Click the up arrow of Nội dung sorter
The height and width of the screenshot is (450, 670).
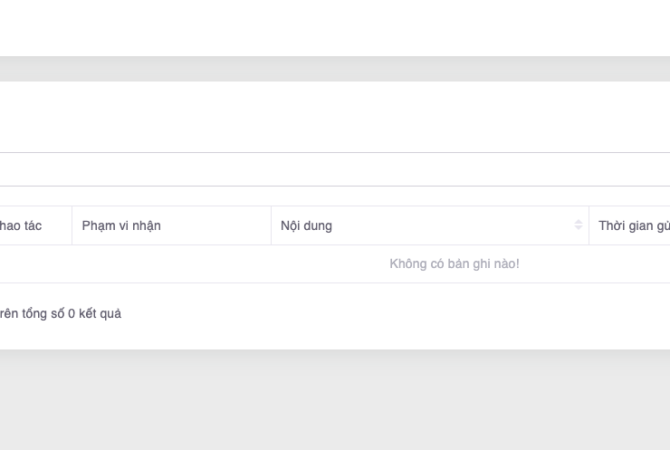coord(578,222)
